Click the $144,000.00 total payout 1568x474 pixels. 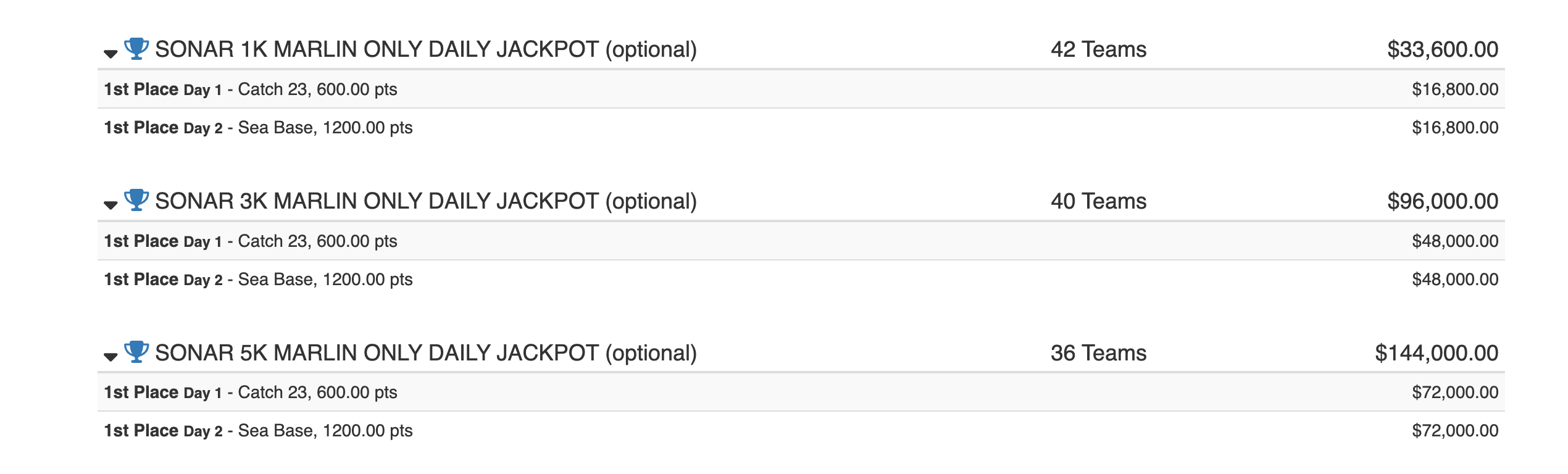(x=1436, y=353)
